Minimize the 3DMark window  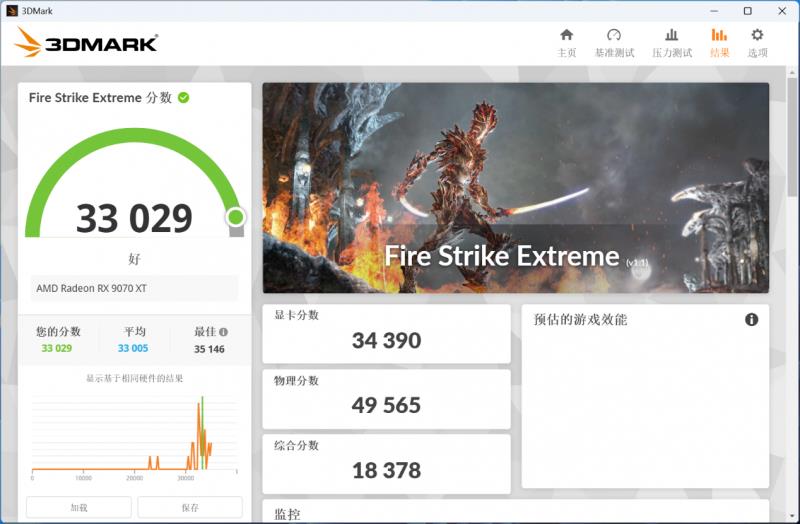pos(714,11)
